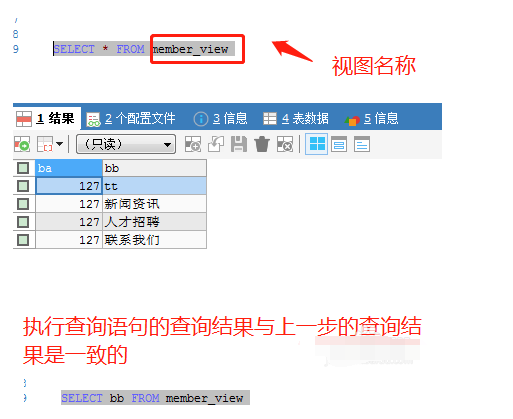Select the 127 cell in the tt row
The width and height of the screenshot is (513, 419).
[69, 186]
